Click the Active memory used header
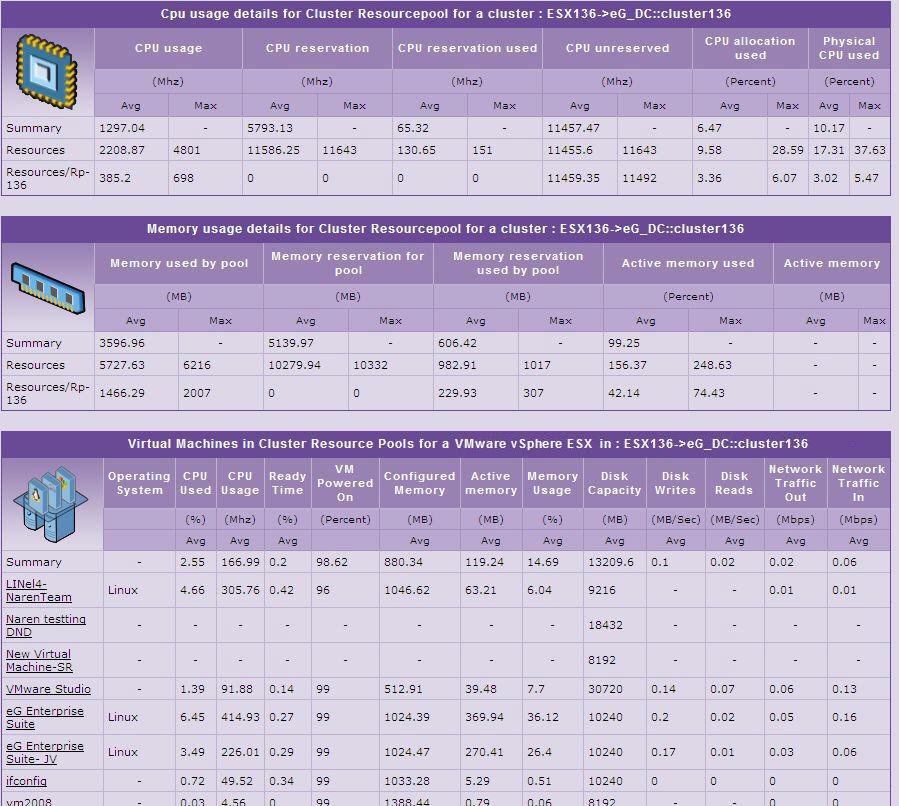Image resolution: width=899 pixels, height=806 pixels. [688, 263]
